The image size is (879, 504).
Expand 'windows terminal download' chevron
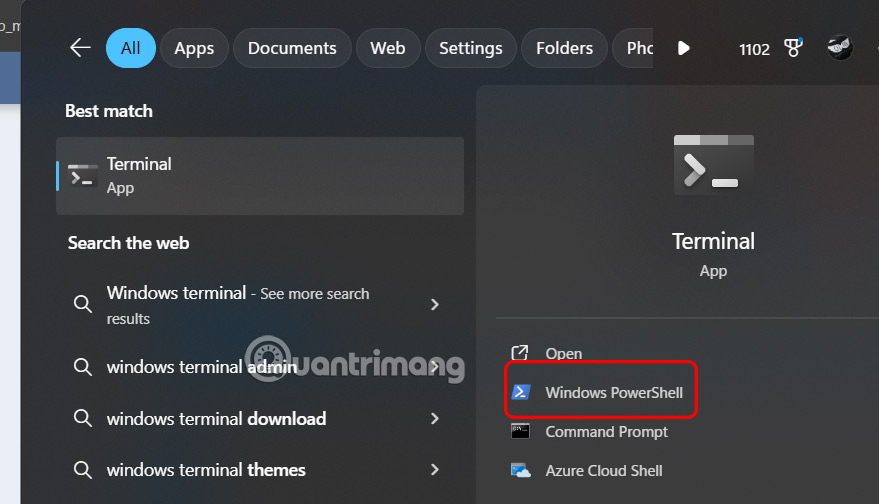point(435,419)
